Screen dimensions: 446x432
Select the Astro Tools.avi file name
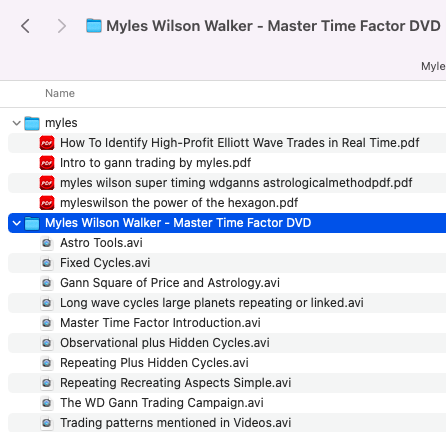click(101, 243)
